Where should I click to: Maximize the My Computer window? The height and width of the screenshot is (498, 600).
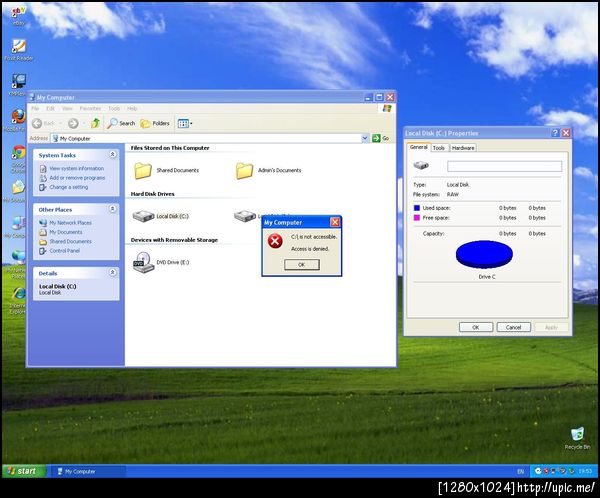(x=379, y=97)
